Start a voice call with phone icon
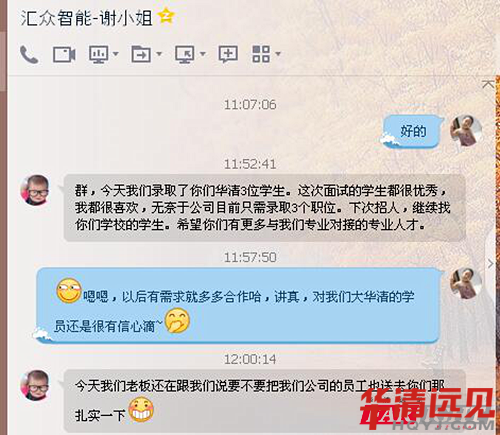 (29, 54)
